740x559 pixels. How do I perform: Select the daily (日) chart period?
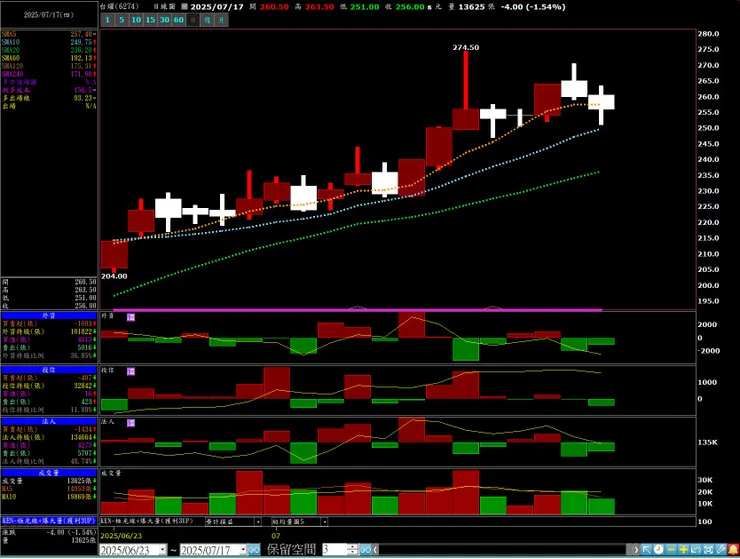193,20
